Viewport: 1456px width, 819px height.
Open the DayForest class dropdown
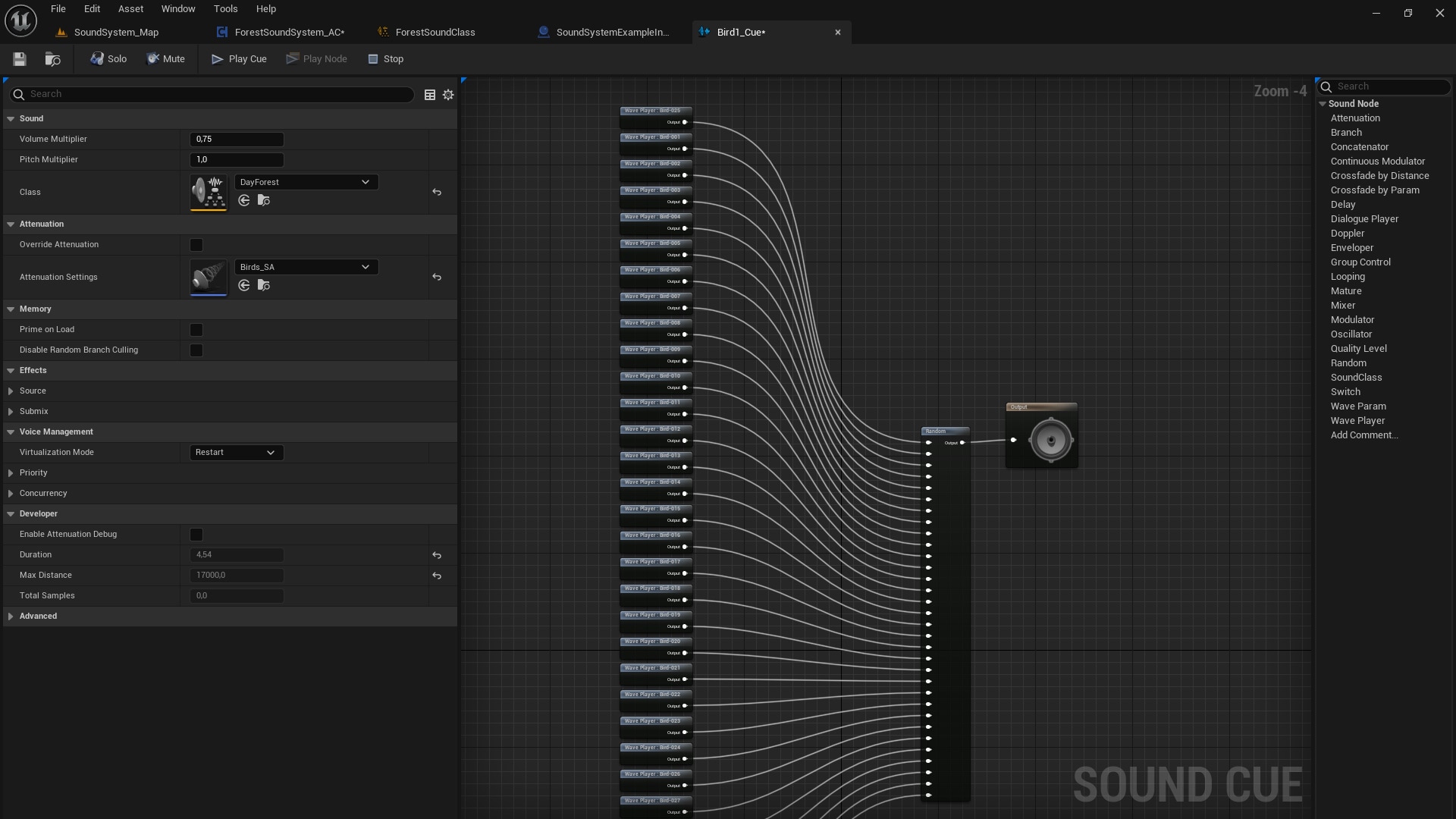[306, 182]
